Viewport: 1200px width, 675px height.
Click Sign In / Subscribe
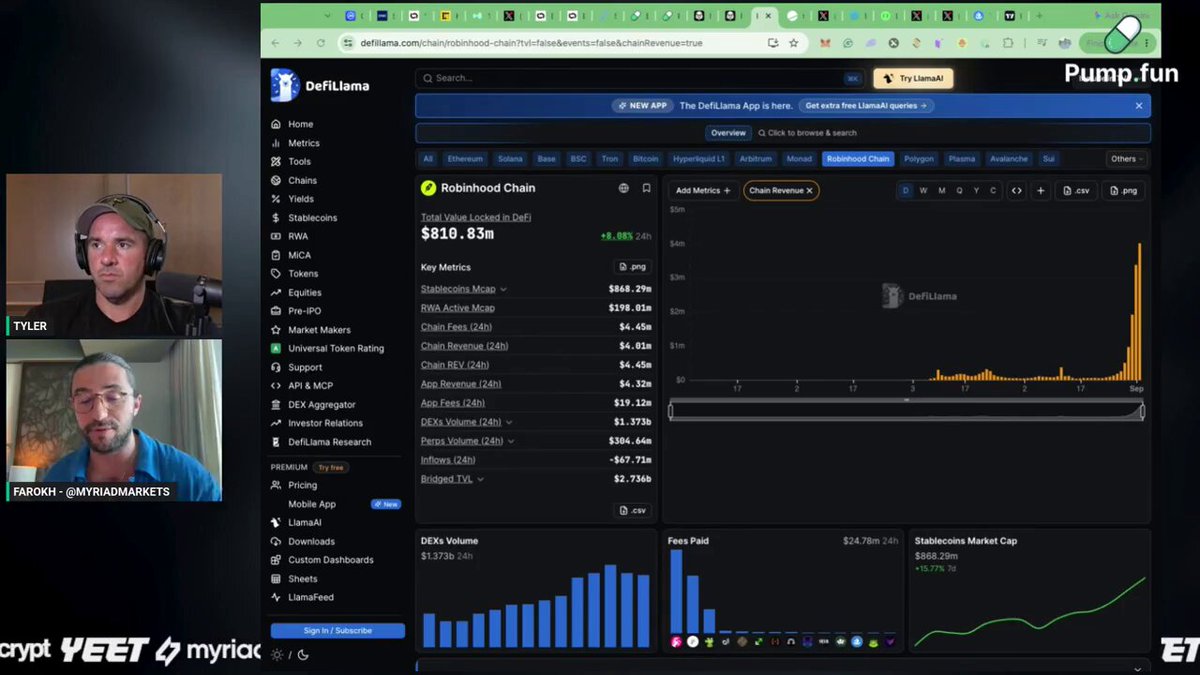tap(338, 631)
